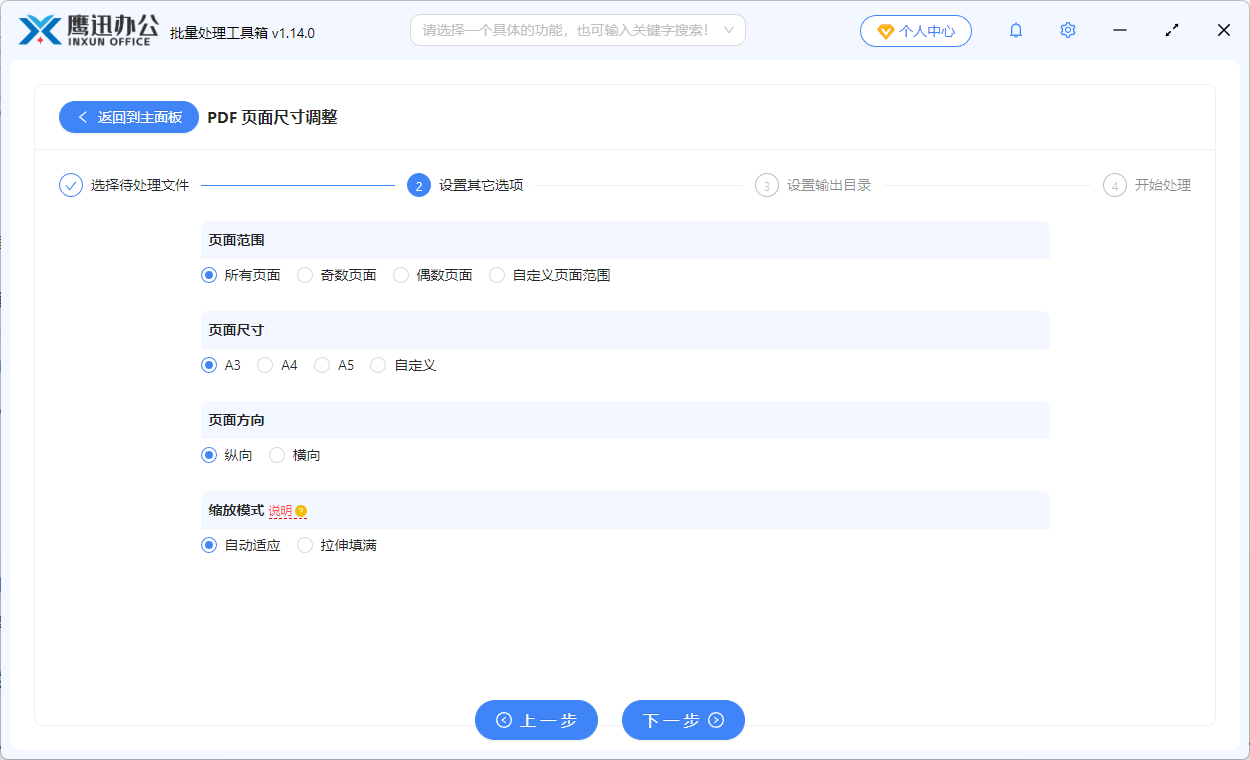1250x760 pixels.
Task: Click the help icon next to 说明
Action: (x=302, y=510)
